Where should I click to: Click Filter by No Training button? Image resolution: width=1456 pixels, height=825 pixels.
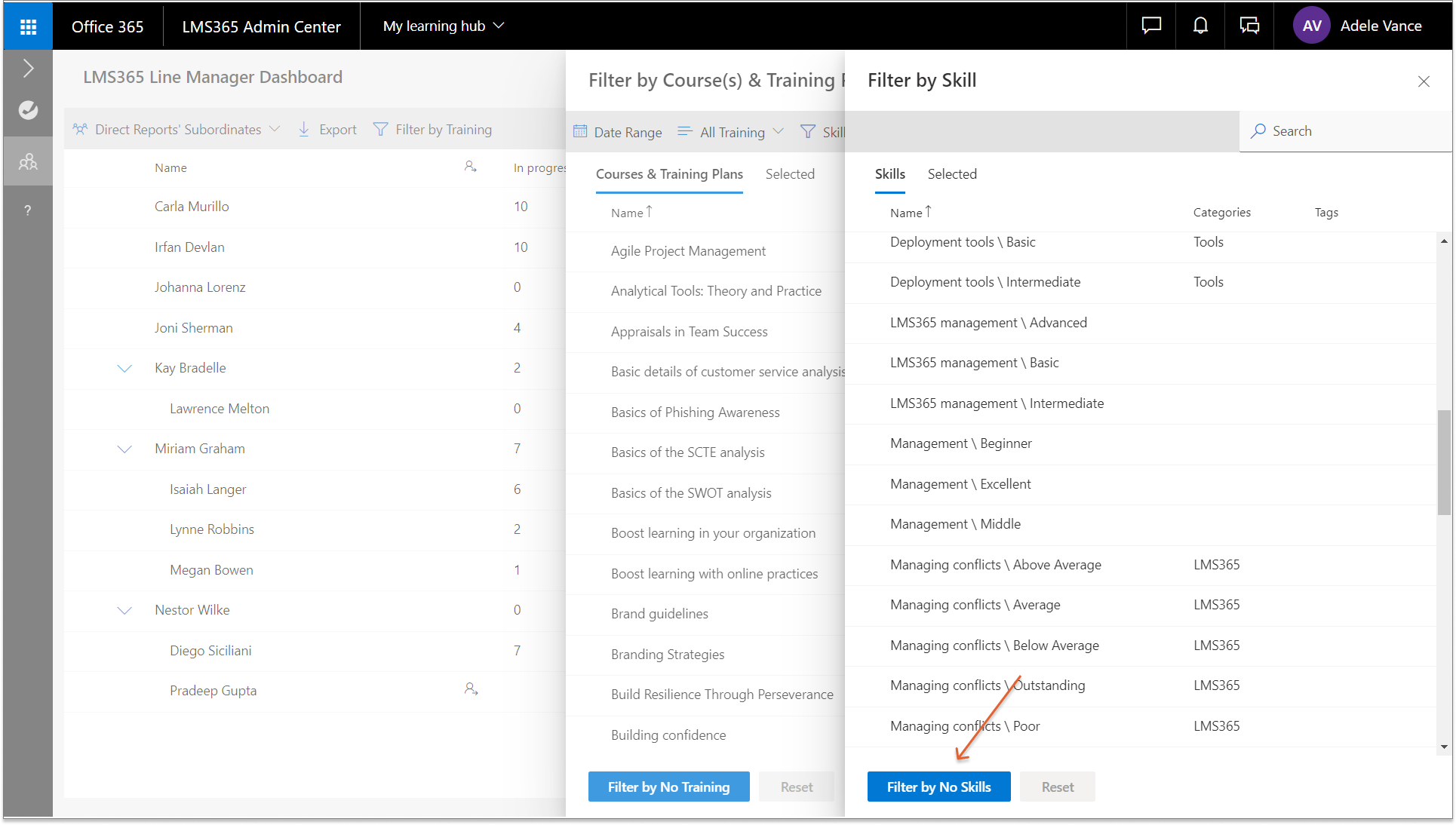tap(668, 787)
